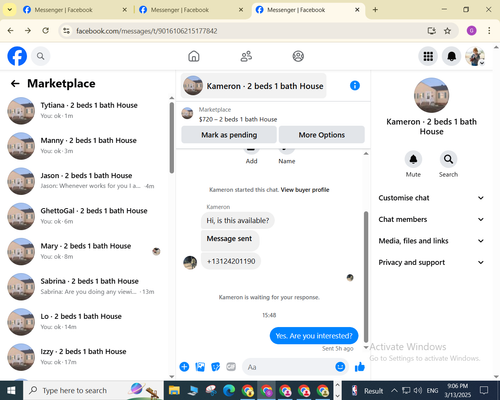Click the message thread scrollbar
The height and width of the screenshot is (400, 500).
pos(366,277)
